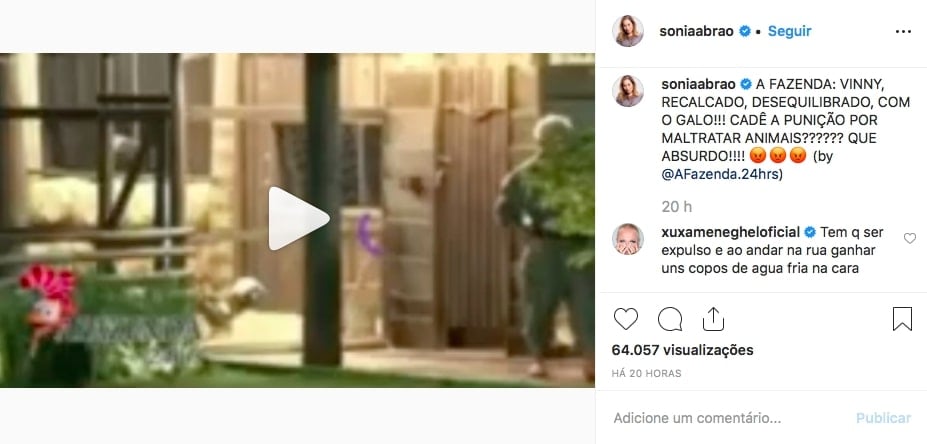This screenshot has width=927, height=444.
Task: Open the xuxameneghel­oficial username link
Action: (x=730, y=232)
